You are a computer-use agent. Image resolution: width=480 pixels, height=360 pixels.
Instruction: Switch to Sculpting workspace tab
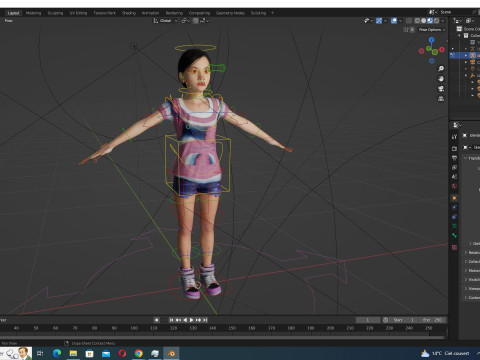click(55, 13)
